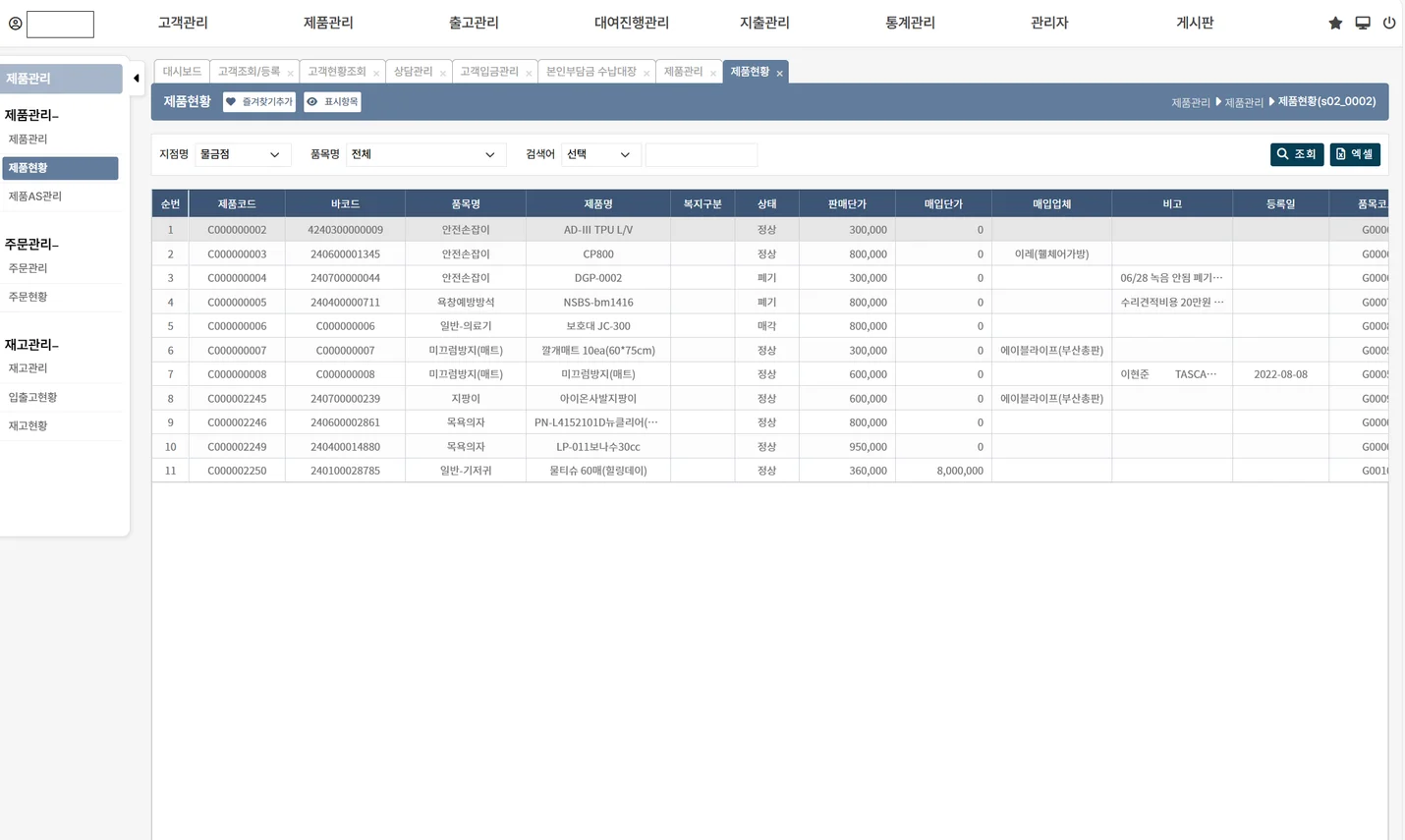Select 입출고현황 in sidebar
This screenshot has height=840, width=1405.
[x=32, y=398]
